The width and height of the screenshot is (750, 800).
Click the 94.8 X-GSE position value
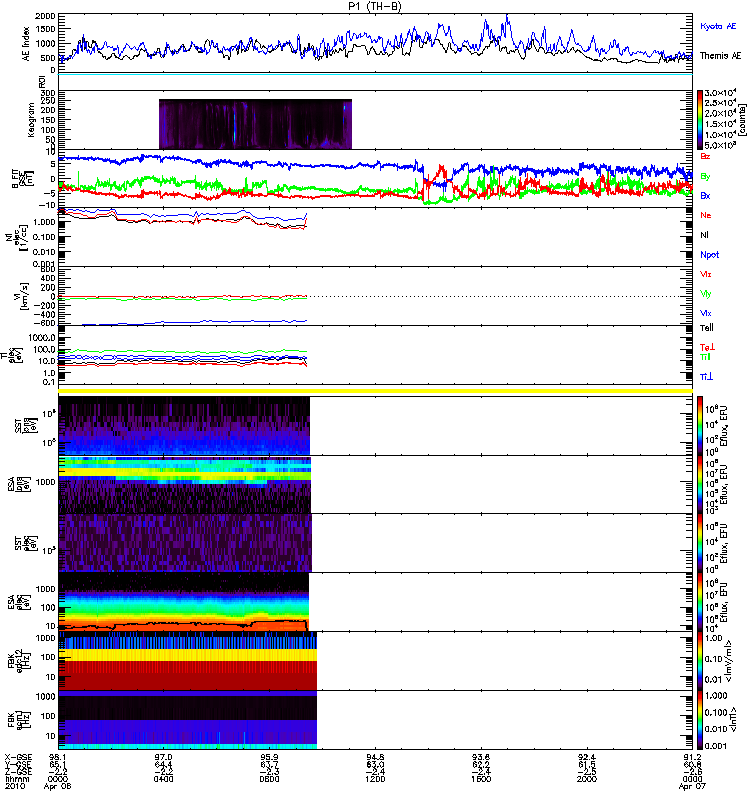point(375,757)
